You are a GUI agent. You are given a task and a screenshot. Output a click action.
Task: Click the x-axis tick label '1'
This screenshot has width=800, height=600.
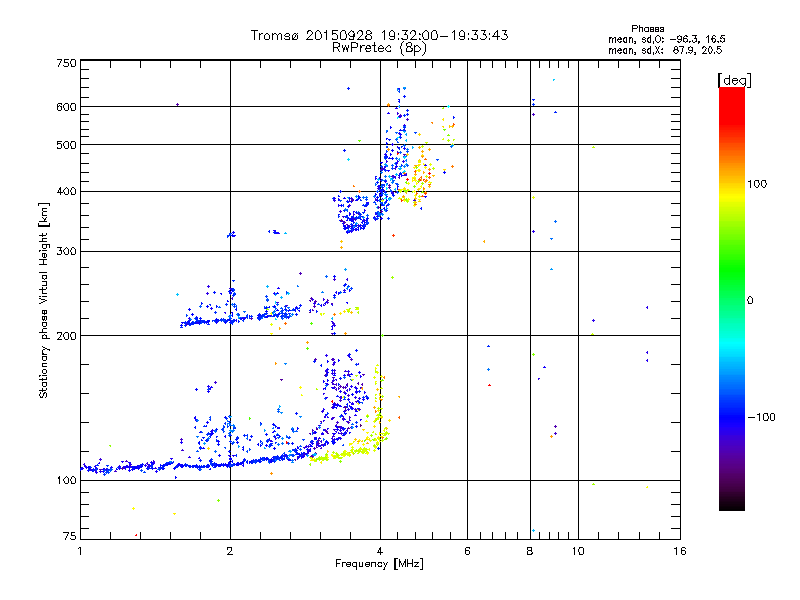[80, 551]
